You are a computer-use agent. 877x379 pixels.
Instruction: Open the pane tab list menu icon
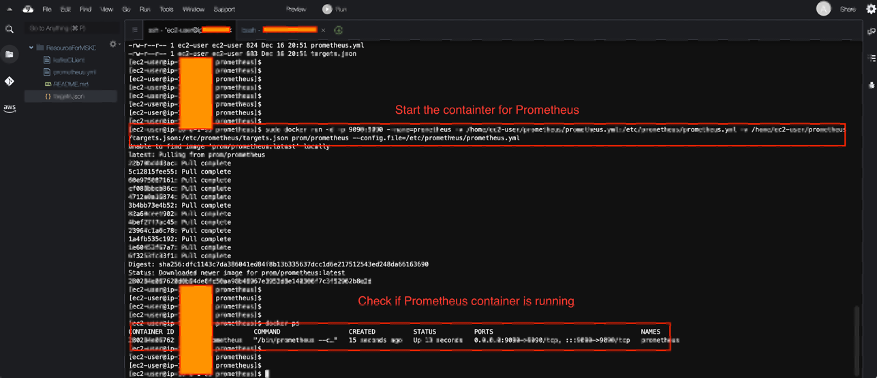[x=135, y=30]
